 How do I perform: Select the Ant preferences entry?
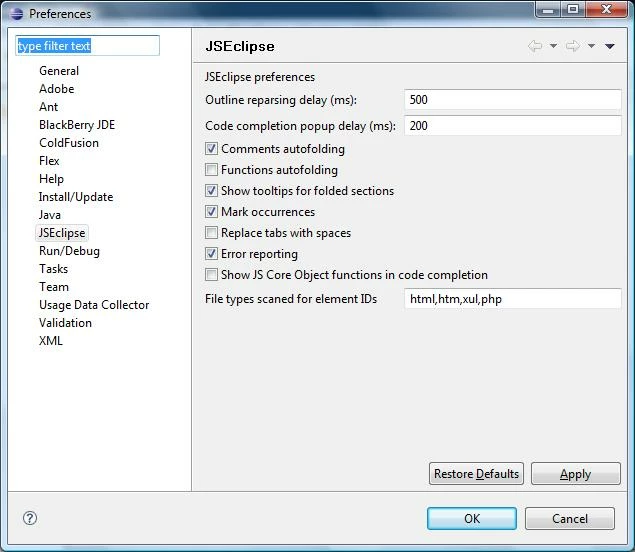point(49,107)
